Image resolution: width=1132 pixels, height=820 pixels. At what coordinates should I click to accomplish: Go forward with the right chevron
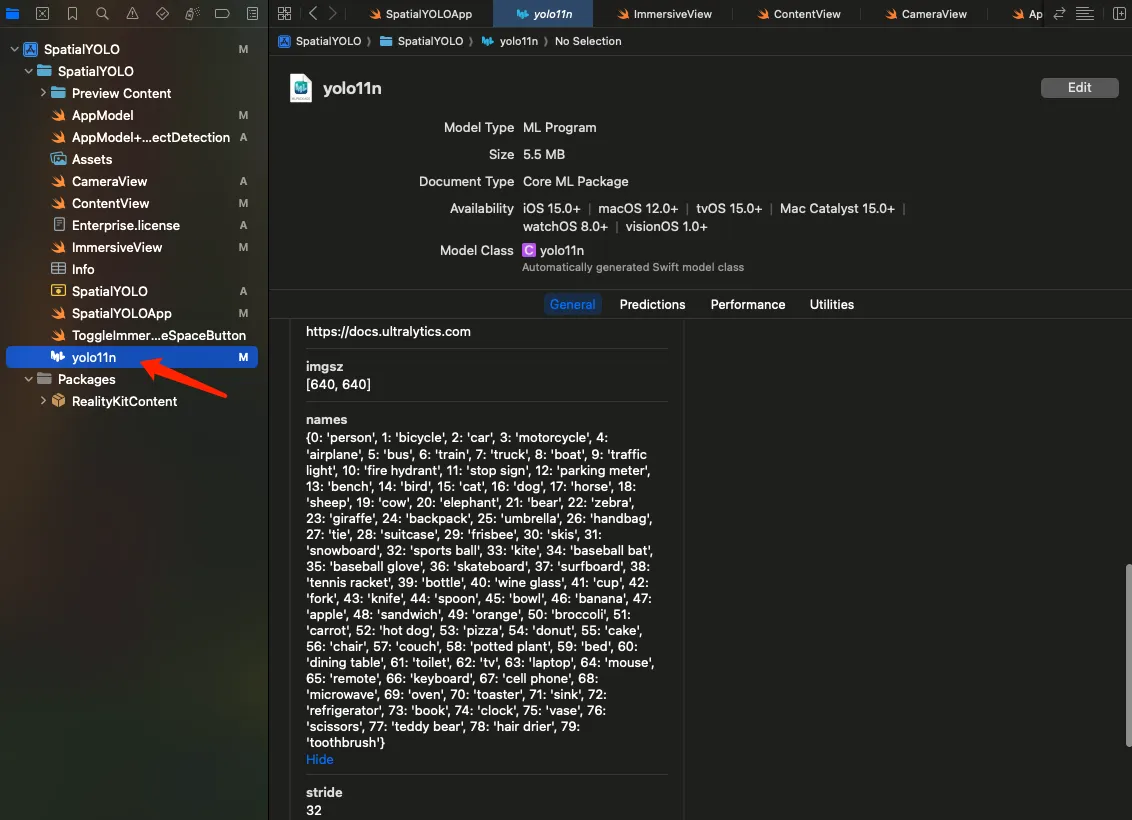point(333,13)
